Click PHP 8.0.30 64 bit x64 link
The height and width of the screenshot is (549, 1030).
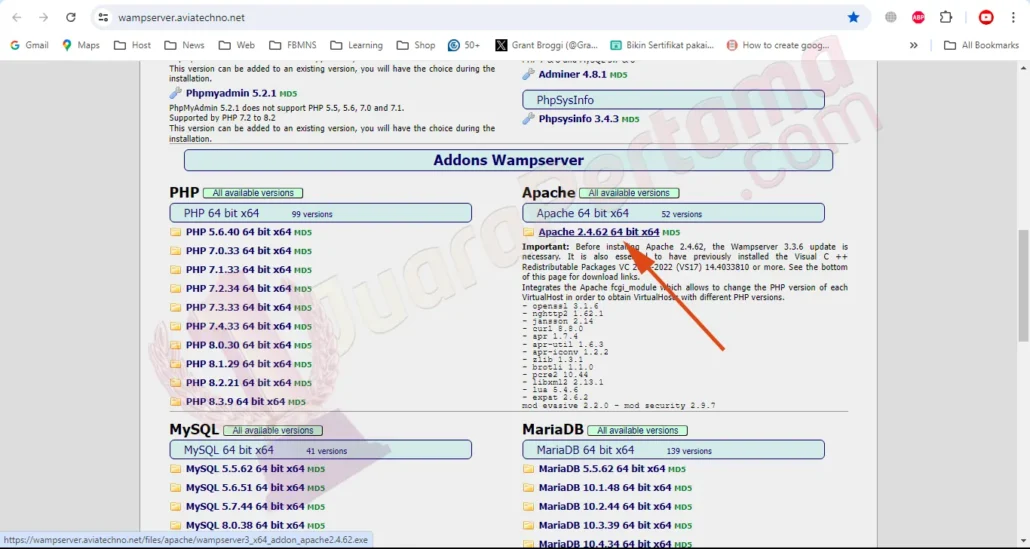click(x=238, y=345)
